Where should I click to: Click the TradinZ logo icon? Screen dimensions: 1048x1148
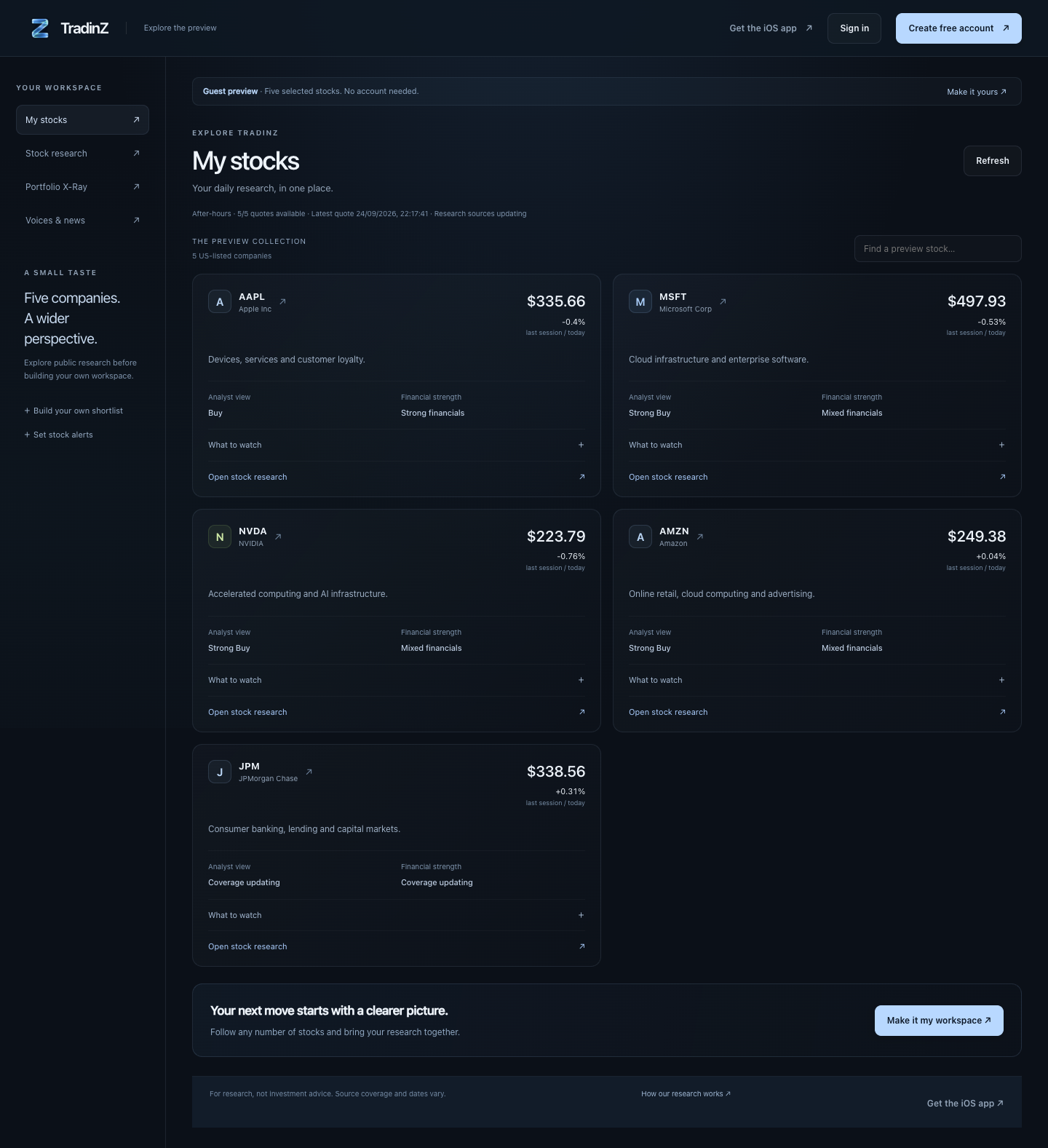pos(40,28)
